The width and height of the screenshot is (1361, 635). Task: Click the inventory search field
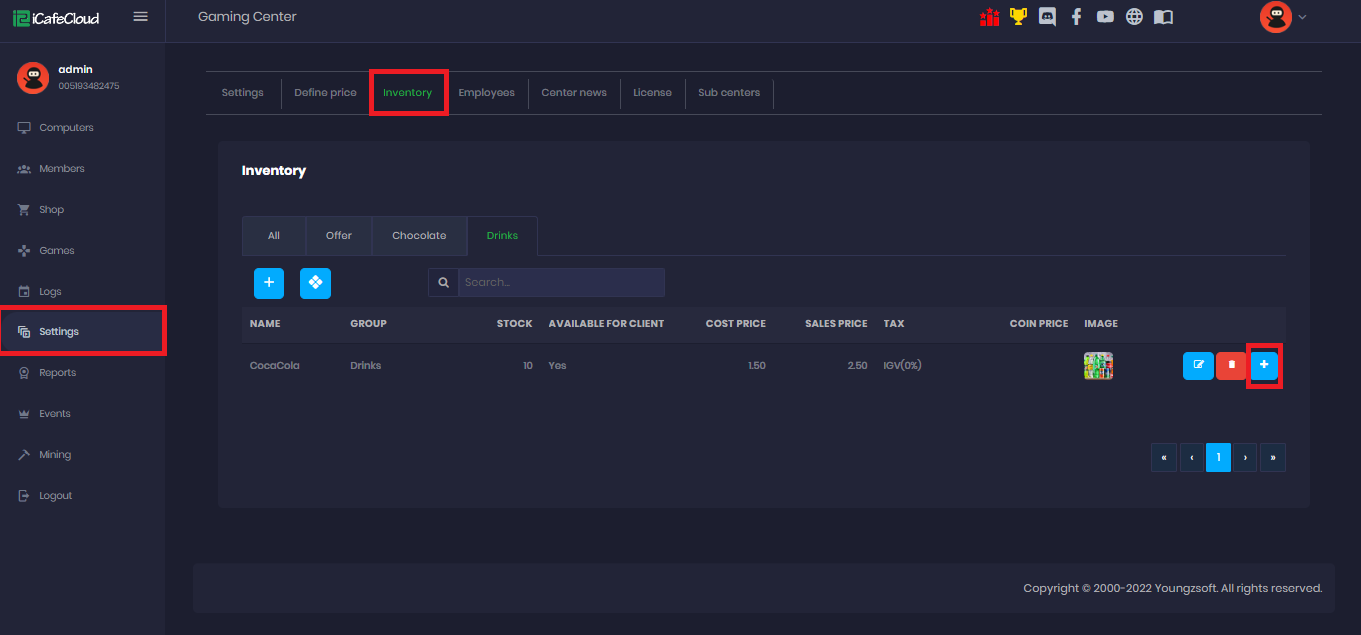[x=560, y=283]
